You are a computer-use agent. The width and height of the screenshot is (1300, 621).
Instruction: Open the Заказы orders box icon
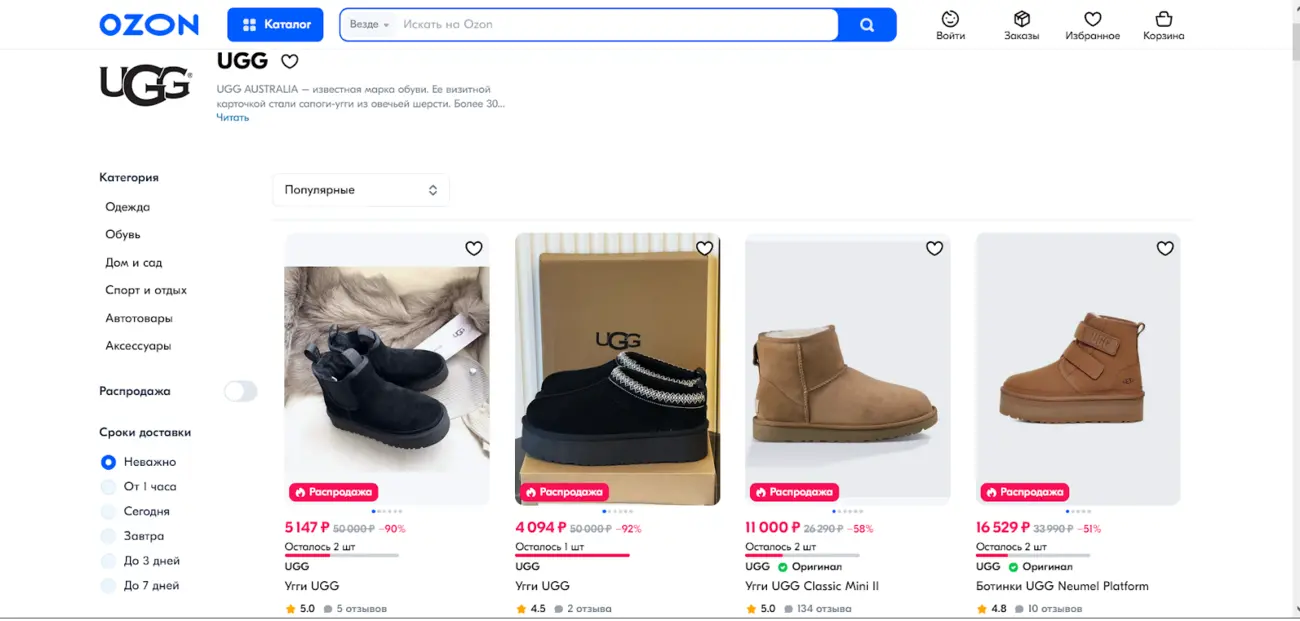1021,19
